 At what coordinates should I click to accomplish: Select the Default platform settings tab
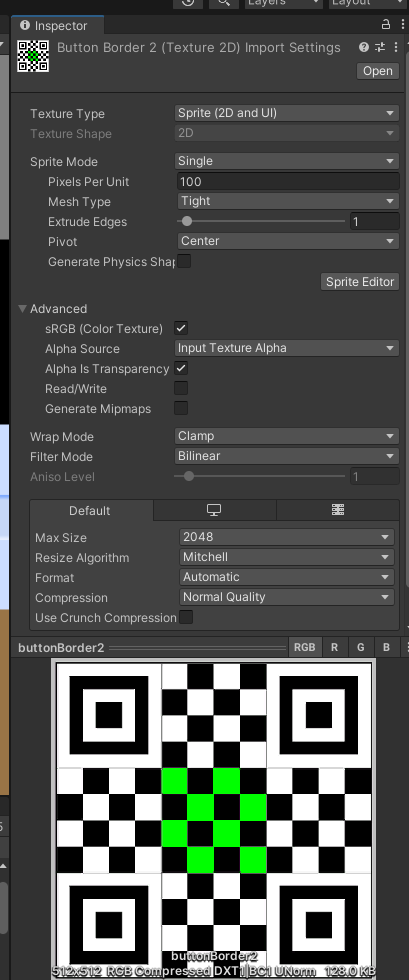pos(89,511)
